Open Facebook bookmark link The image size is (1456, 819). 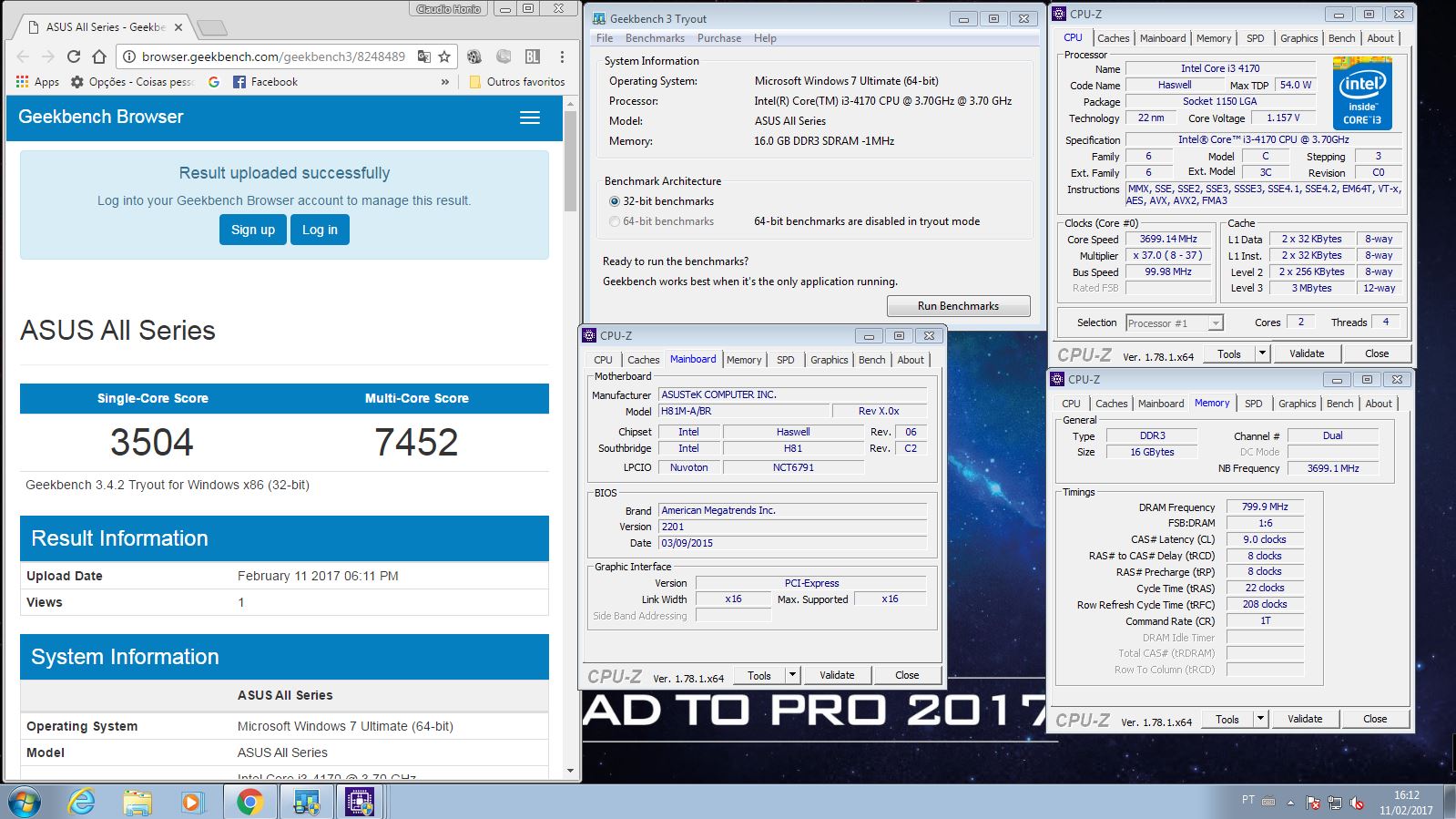pos(265,82)
